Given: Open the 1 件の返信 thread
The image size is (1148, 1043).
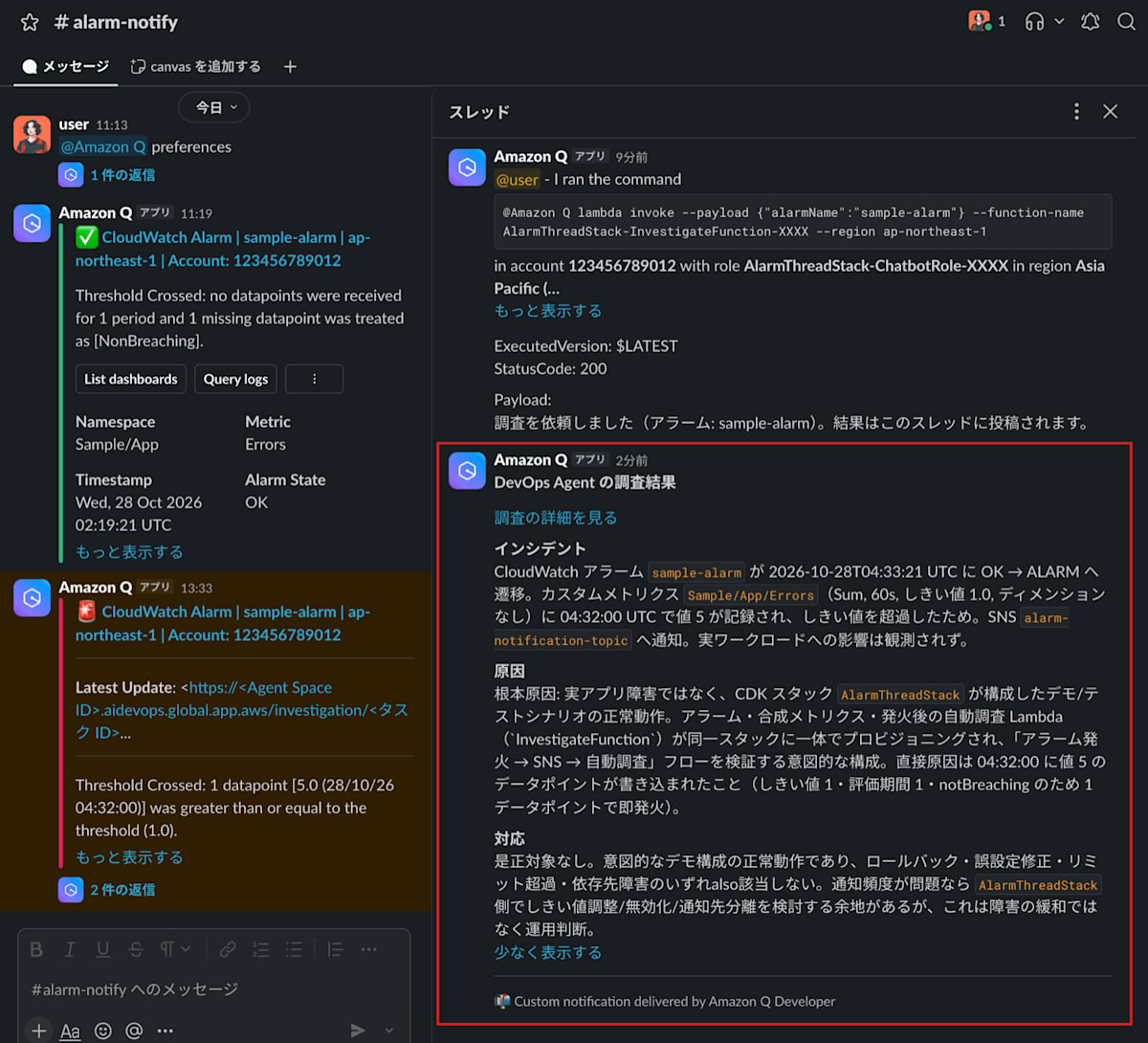Looking at the screenshot, I should [x=122, y=175].
